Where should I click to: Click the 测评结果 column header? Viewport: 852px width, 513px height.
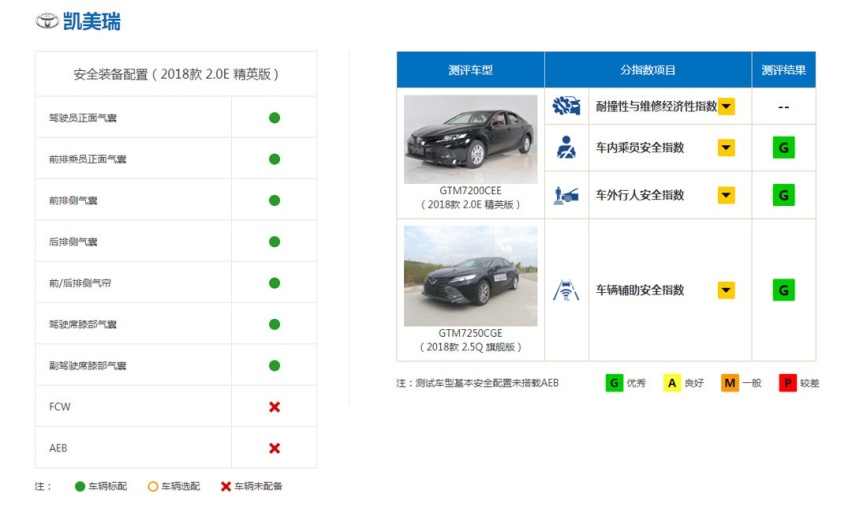point(784,70)
